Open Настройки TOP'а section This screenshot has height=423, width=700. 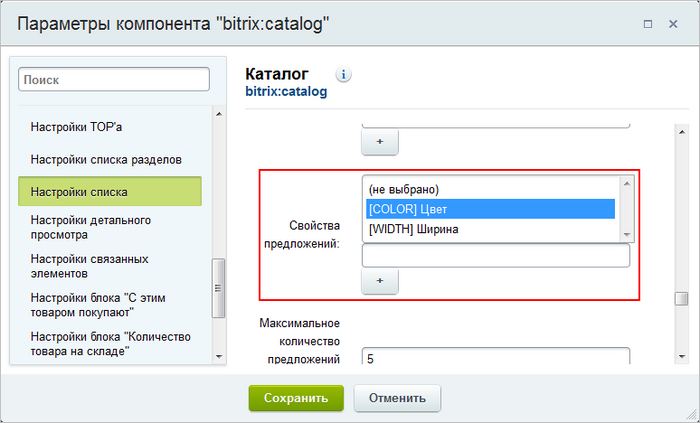point(76,127)
